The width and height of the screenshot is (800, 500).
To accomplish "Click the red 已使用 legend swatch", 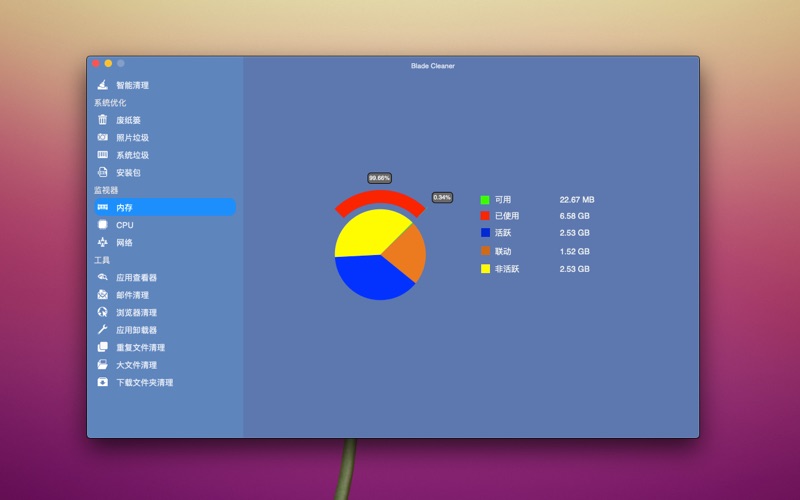I will click(x=485, y=216).
